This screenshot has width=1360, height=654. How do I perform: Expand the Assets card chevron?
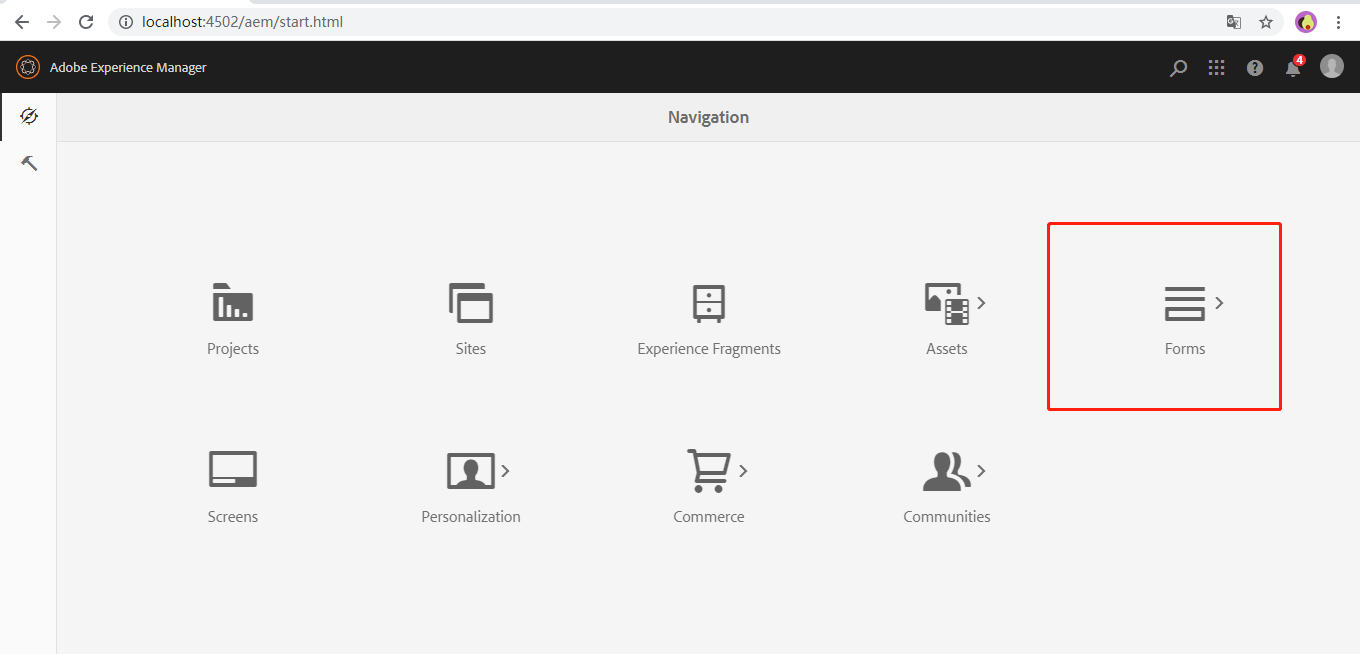pos(979,303)
